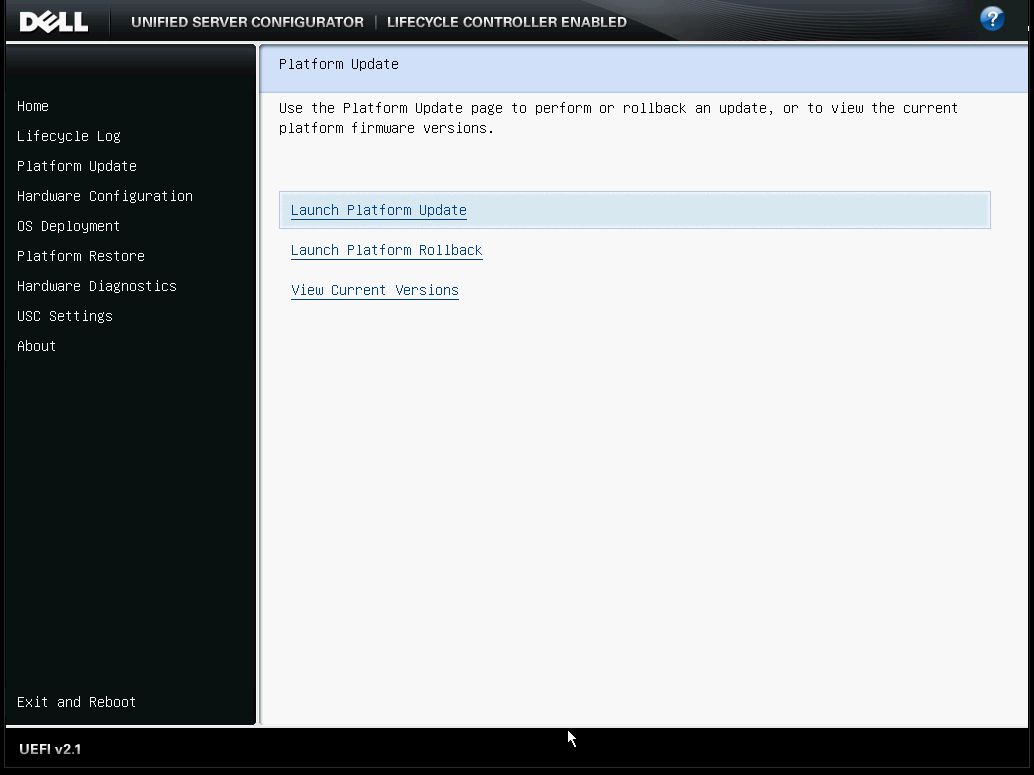This screenshot has width=1034, height=775.
Task: Go to Home in sidebar
Action: click(33, 106)
